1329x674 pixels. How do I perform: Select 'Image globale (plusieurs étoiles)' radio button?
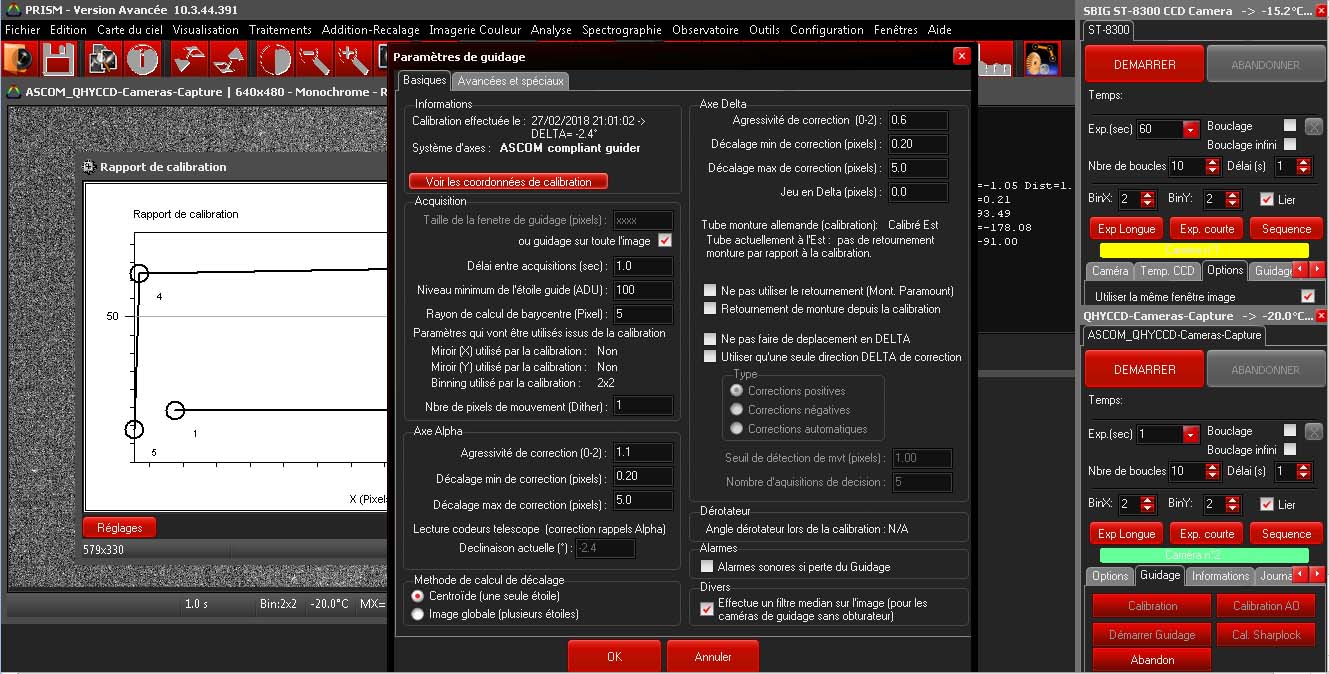pyautogui.click(x=418, y=614)
